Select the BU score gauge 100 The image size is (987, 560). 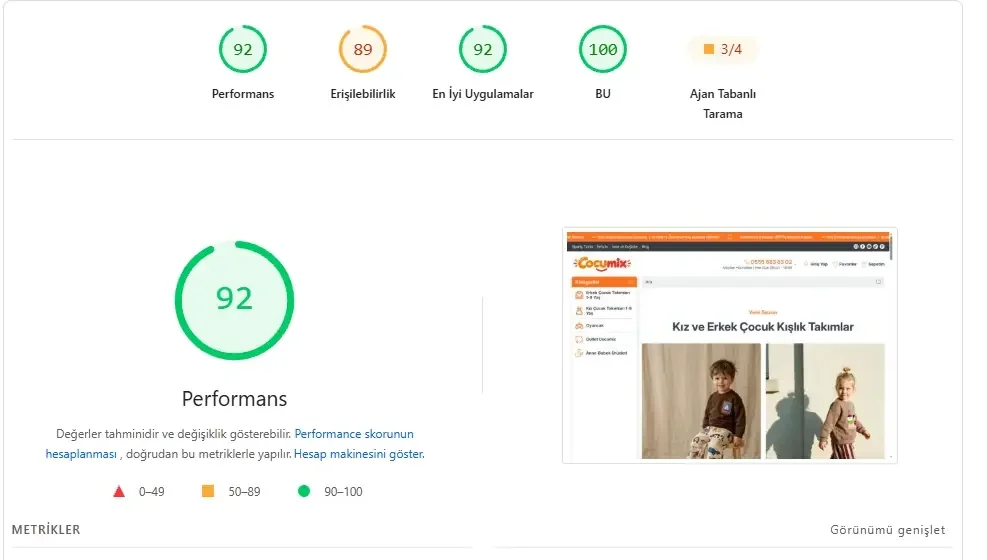[602, 49]
